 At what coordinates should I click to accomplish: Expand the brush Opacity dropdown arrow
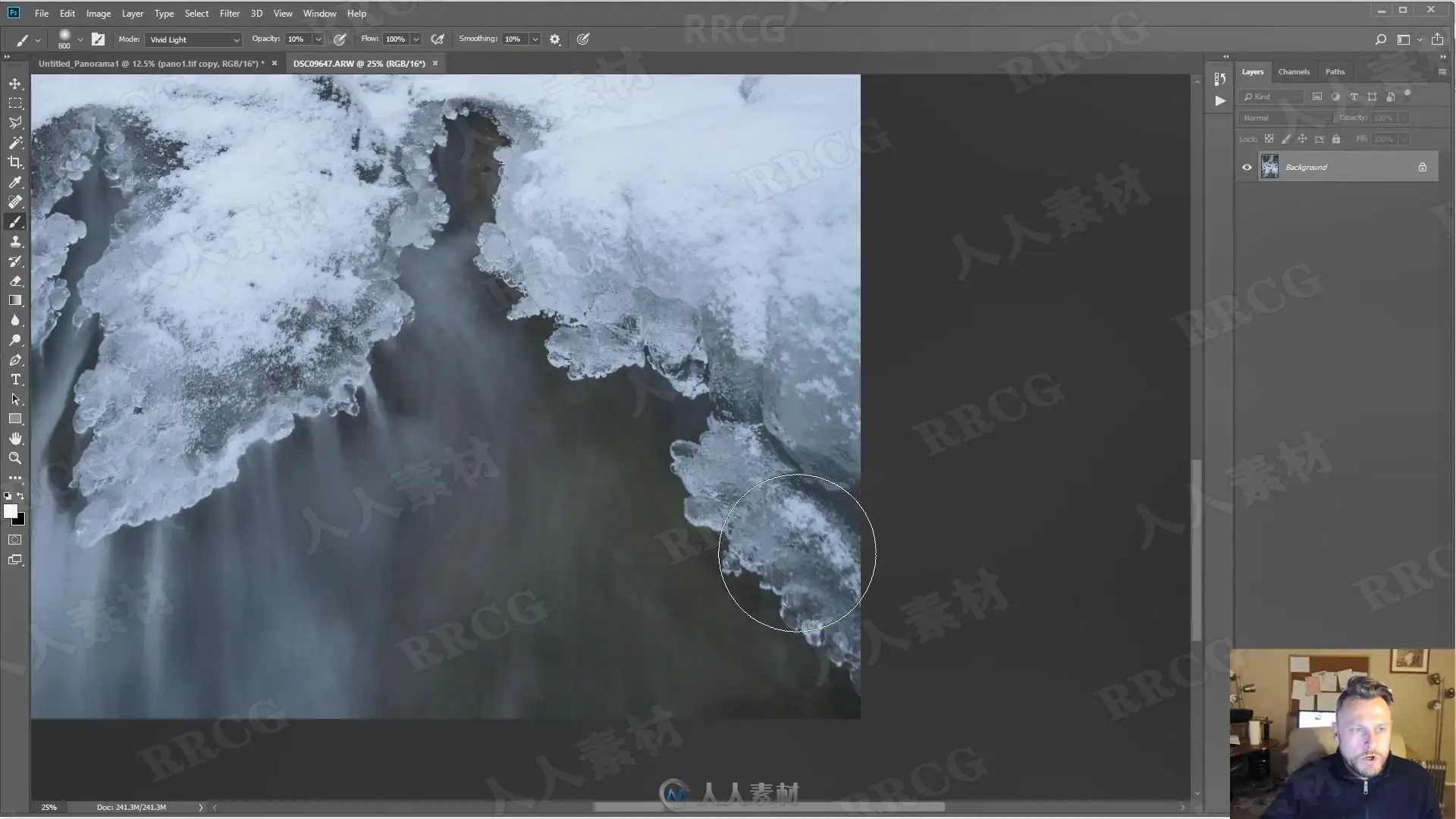coord(318,39)
